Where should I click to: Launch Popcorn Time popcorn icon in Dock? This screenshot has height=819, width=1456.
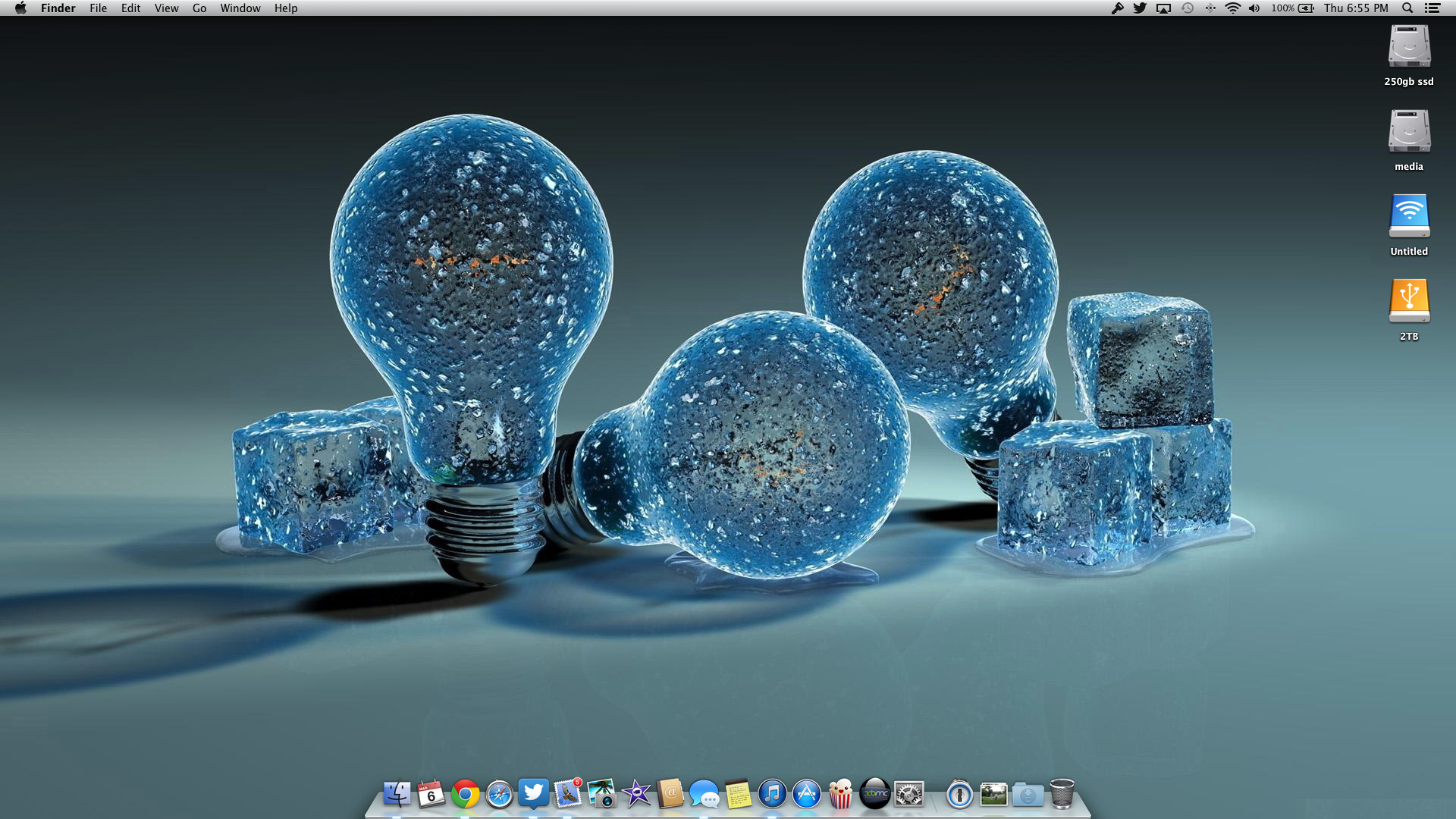pos(840,794)
